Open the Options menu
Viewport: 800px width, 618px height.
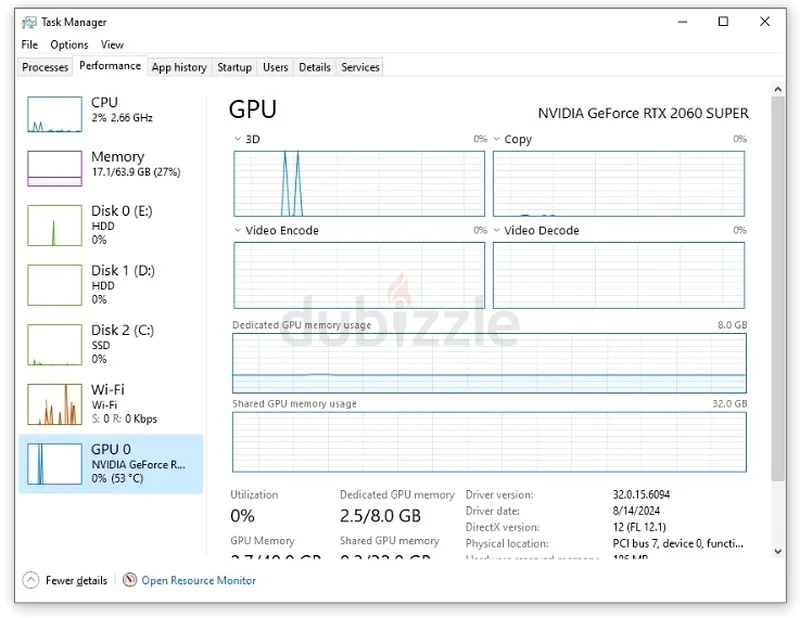[x=69, y=44]
